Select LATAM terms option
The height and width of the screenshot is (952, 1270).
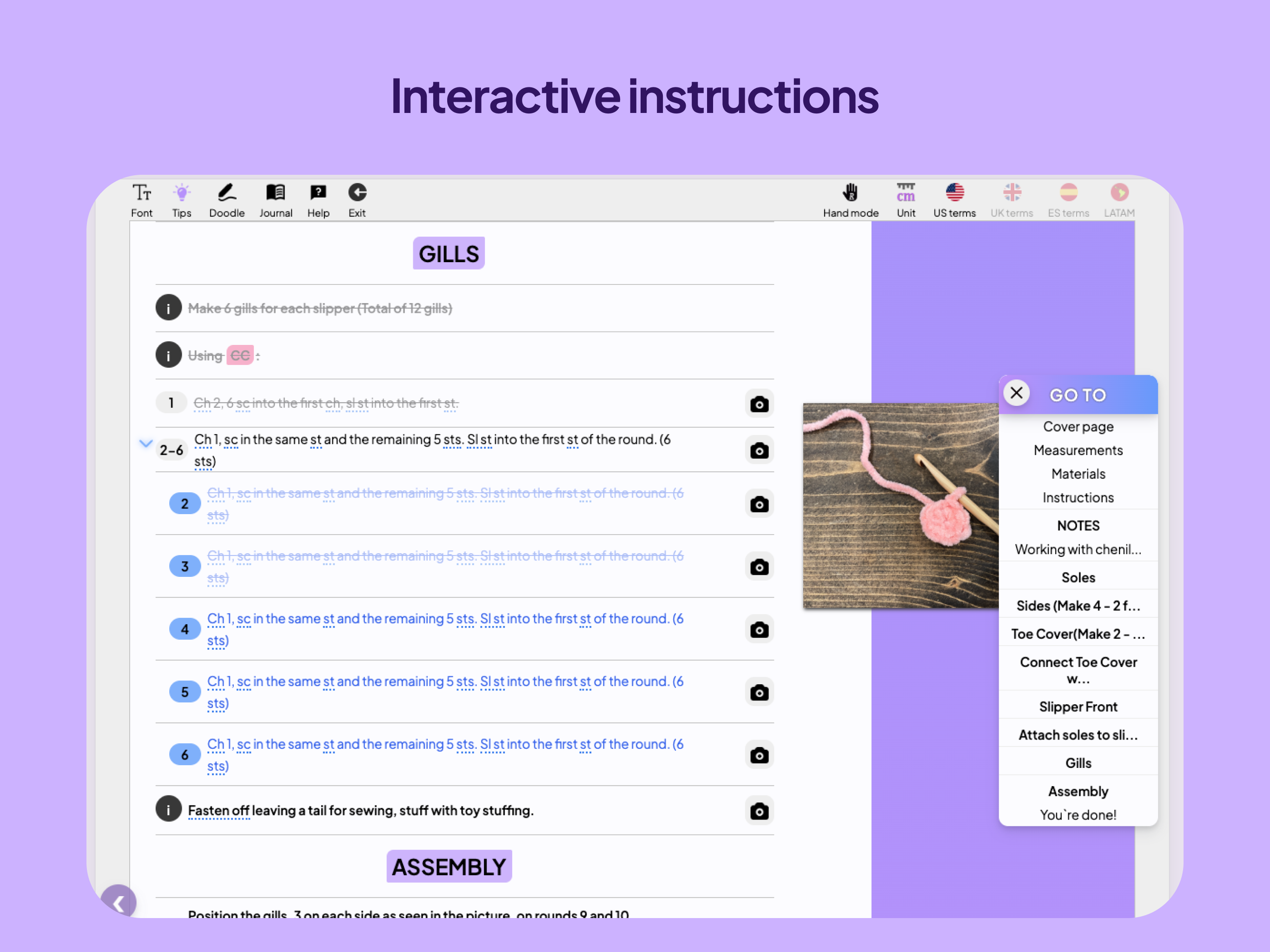click(1119, 200)
